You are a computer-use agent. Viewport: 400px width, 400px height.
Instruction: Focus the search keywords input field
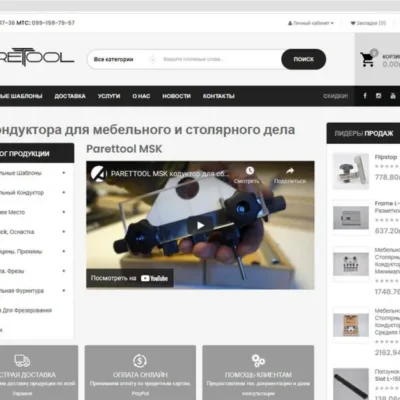(220, 59)
